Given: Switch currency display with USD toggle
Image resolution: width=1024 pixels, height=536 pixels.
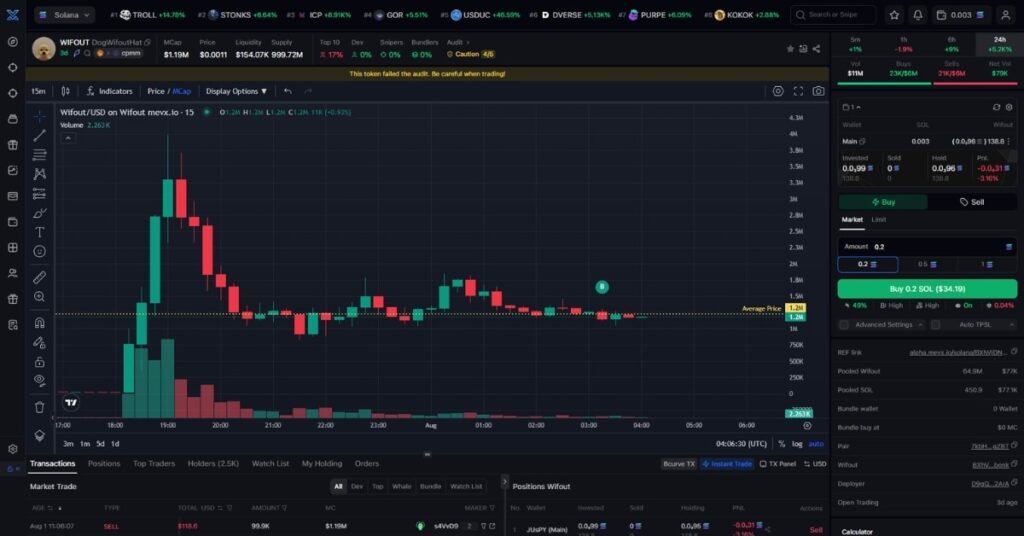Looking at the screenshot, I should [815, 464].
